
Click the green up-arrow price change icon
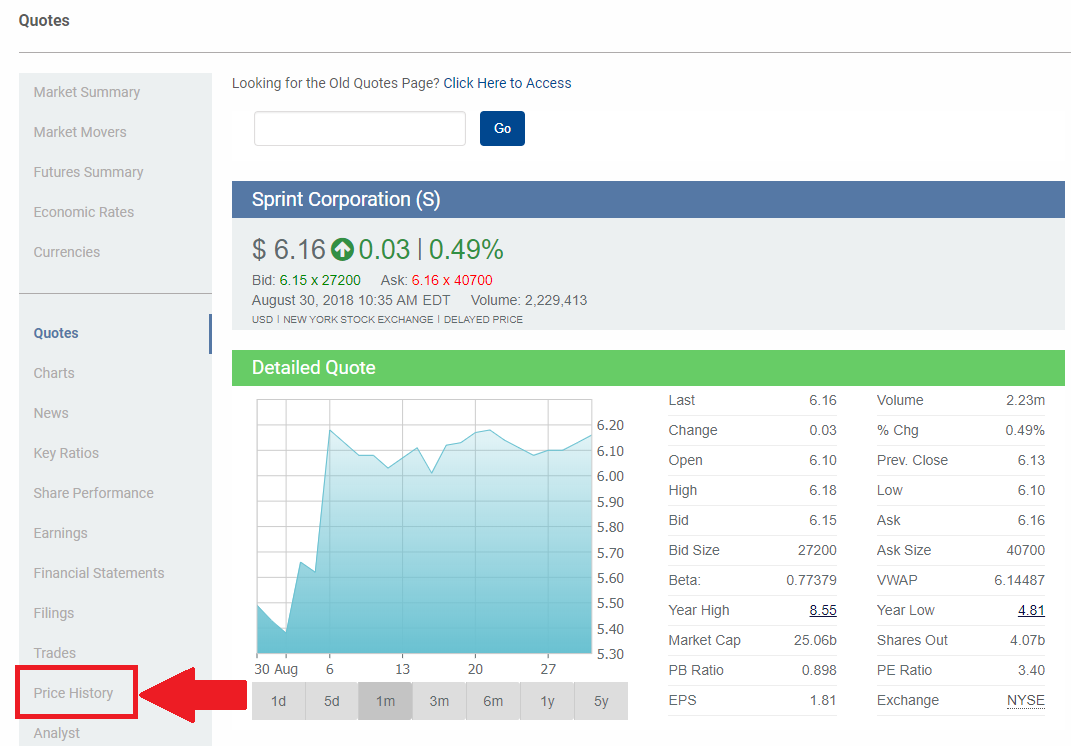point(343,249)
